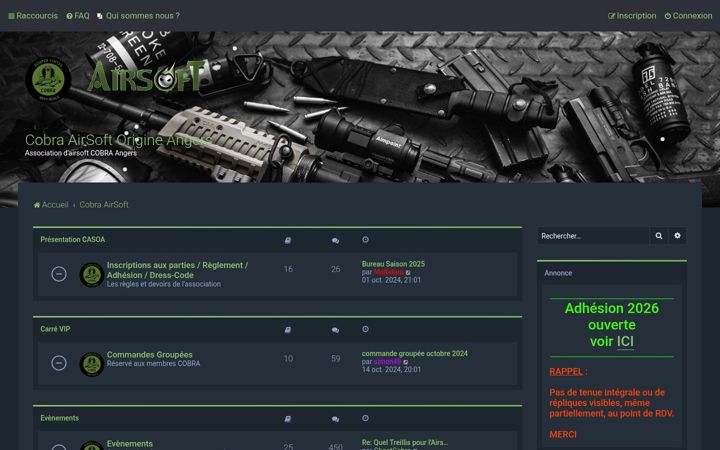View the purple author profile under commande groupée

[387, 361]
